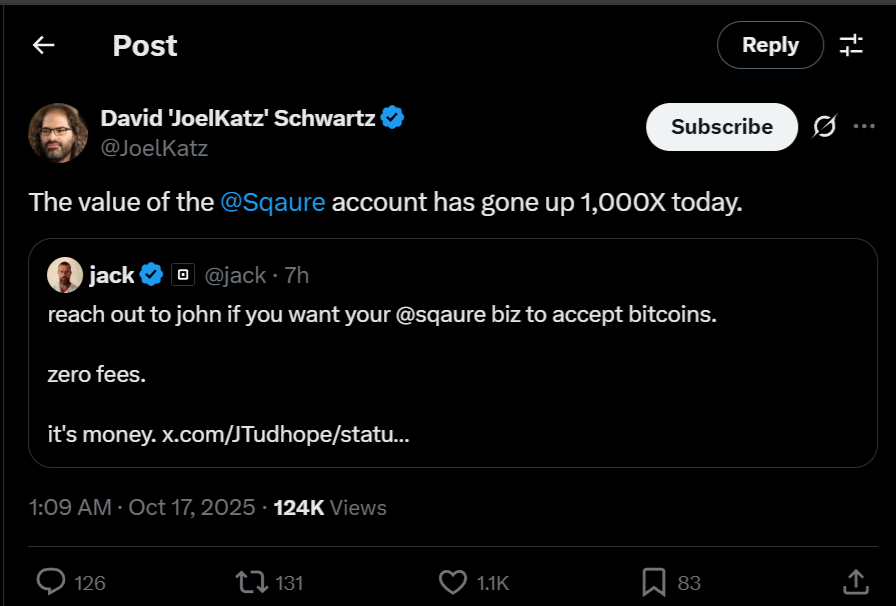Bookmark this post
The image size is (896, 606).
[653, 582]
